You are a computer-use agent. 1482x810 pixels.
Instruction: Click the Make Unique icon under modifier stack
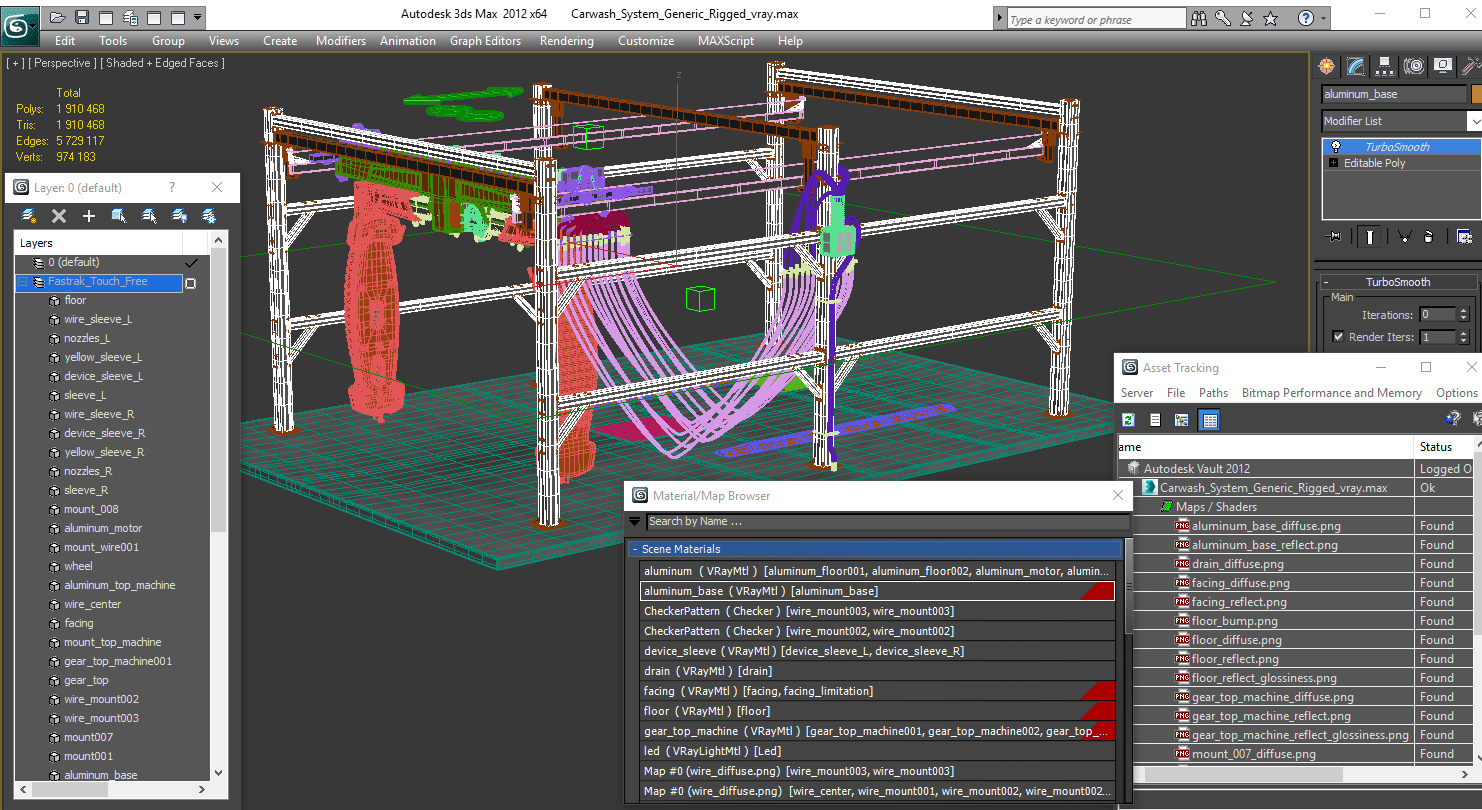pos(1404,237)
